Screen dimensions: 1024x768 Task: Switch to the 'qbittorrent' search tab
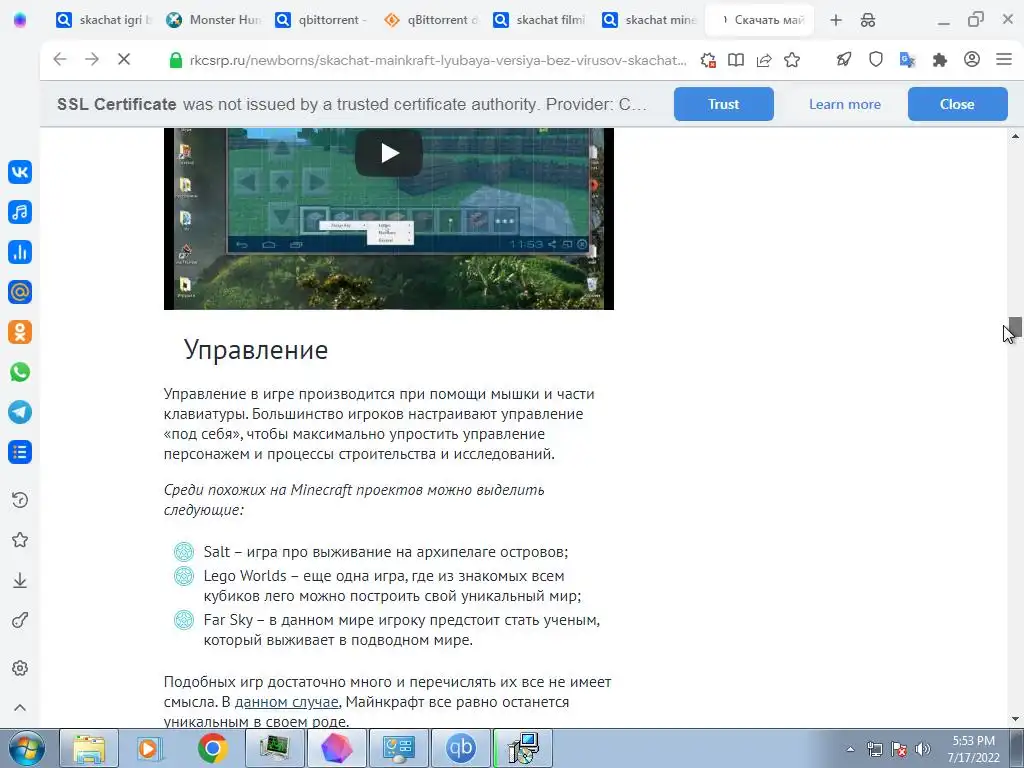point(322,20)
